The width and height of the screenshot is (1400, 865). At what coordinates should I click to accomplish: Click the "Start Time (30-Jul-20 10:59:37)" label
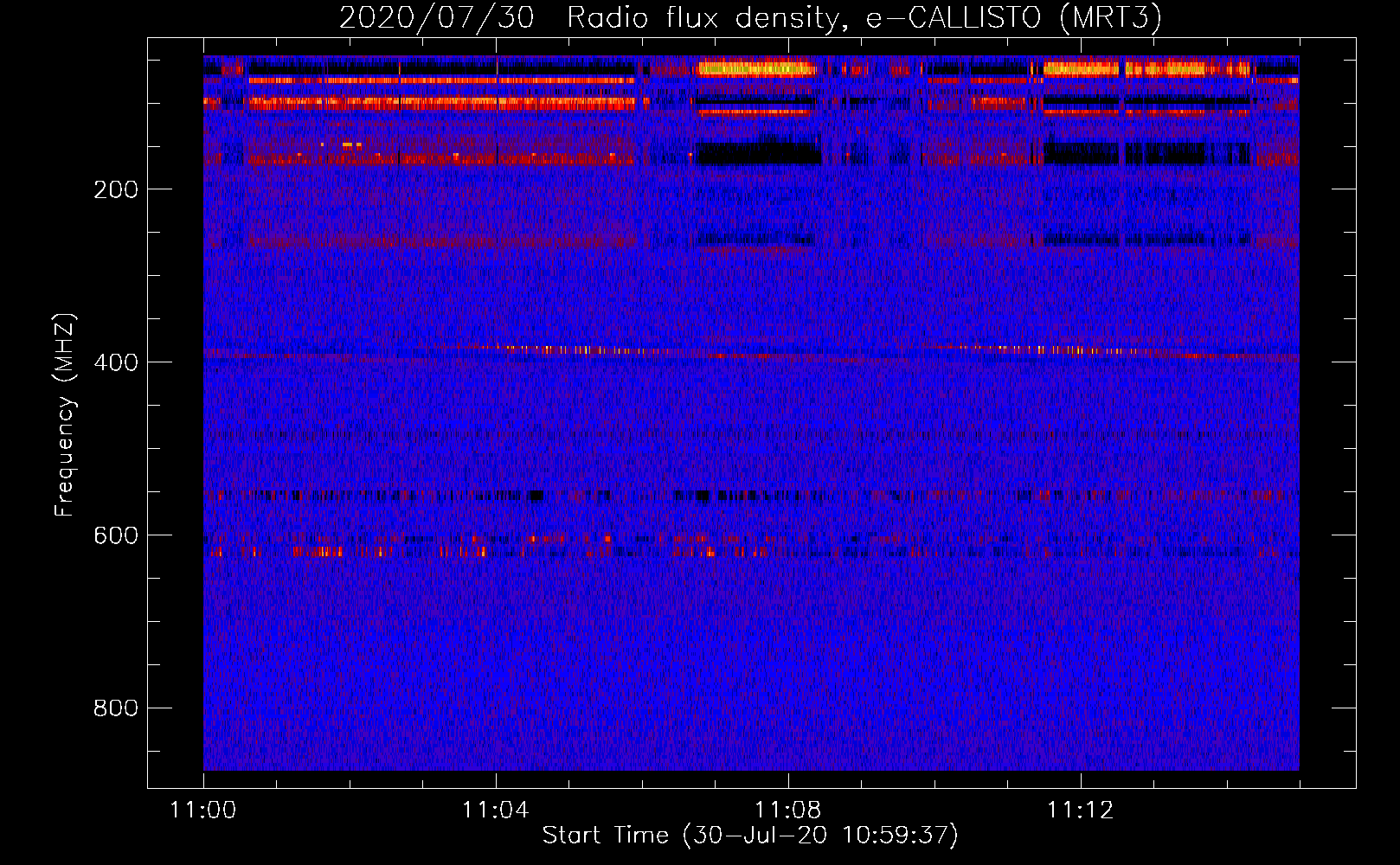pyautogui.click(x=750, y=836)
